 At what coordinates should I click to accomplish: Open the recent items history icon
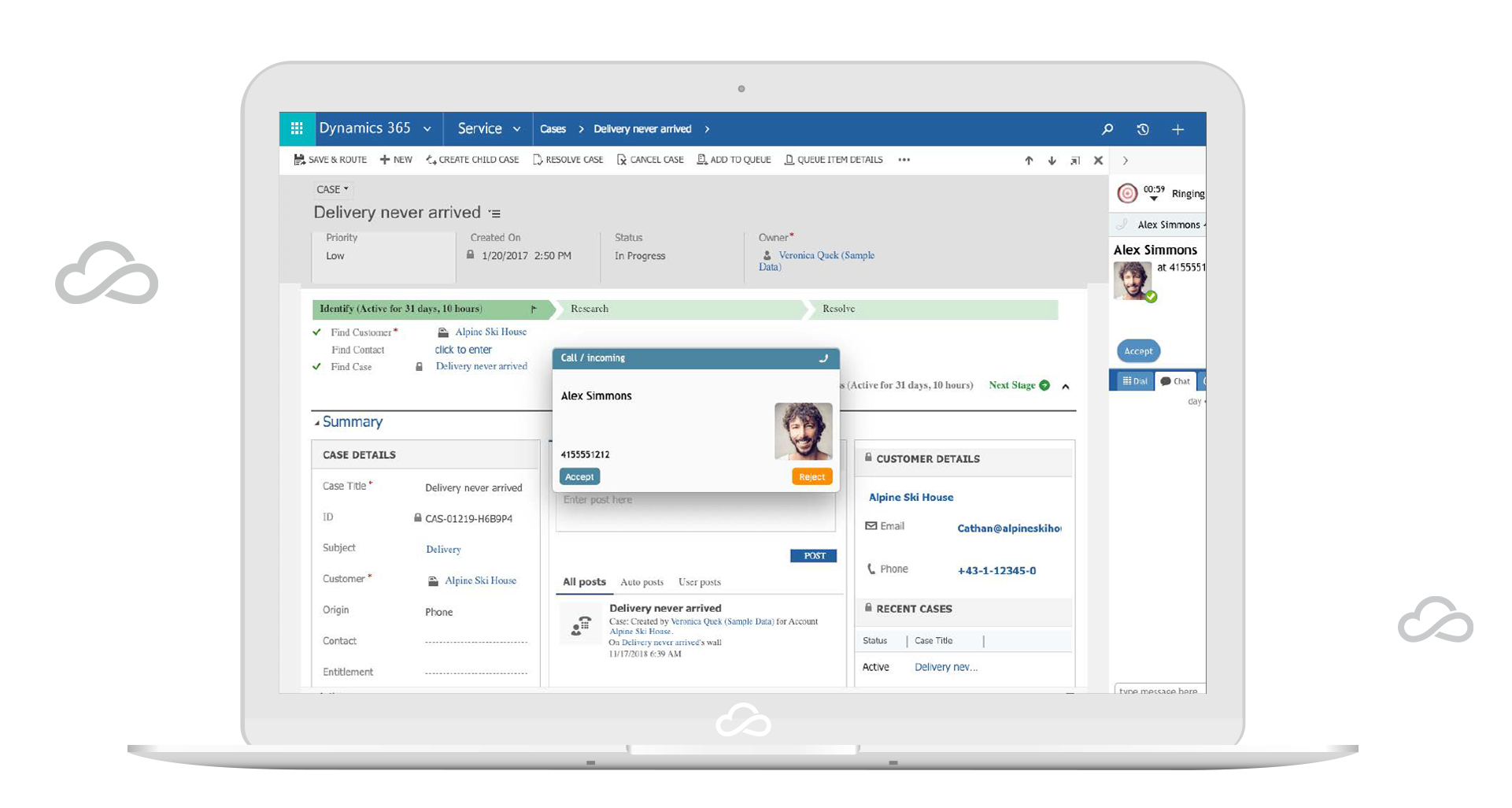click(x=1143, y=129)
